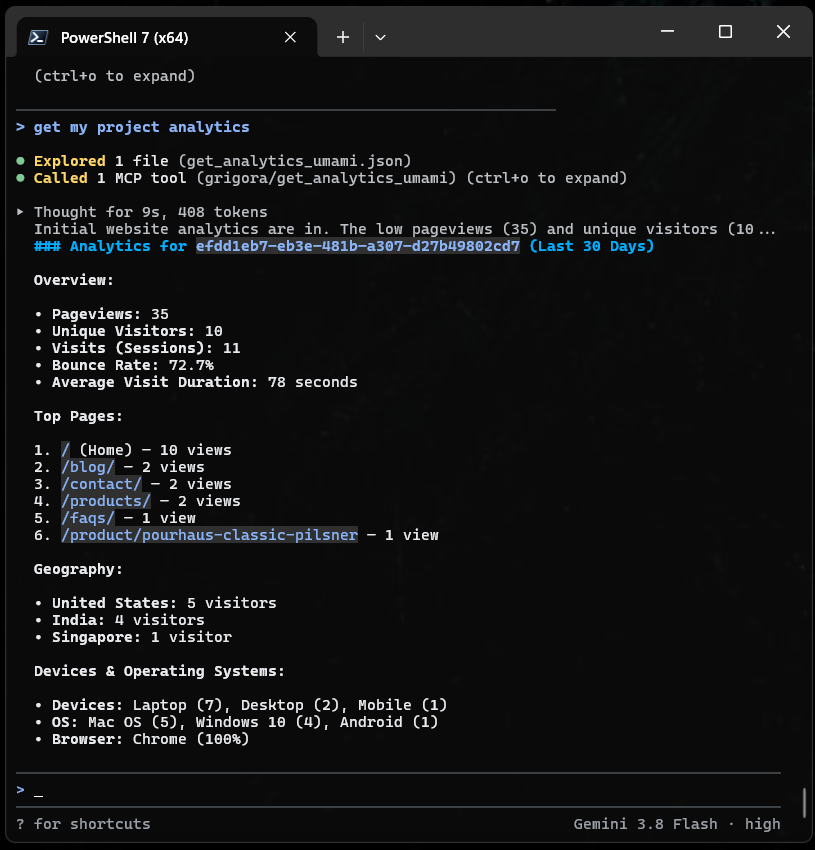Open the /contact/ page link
815x850 pixels.
[x=101, y=484]
